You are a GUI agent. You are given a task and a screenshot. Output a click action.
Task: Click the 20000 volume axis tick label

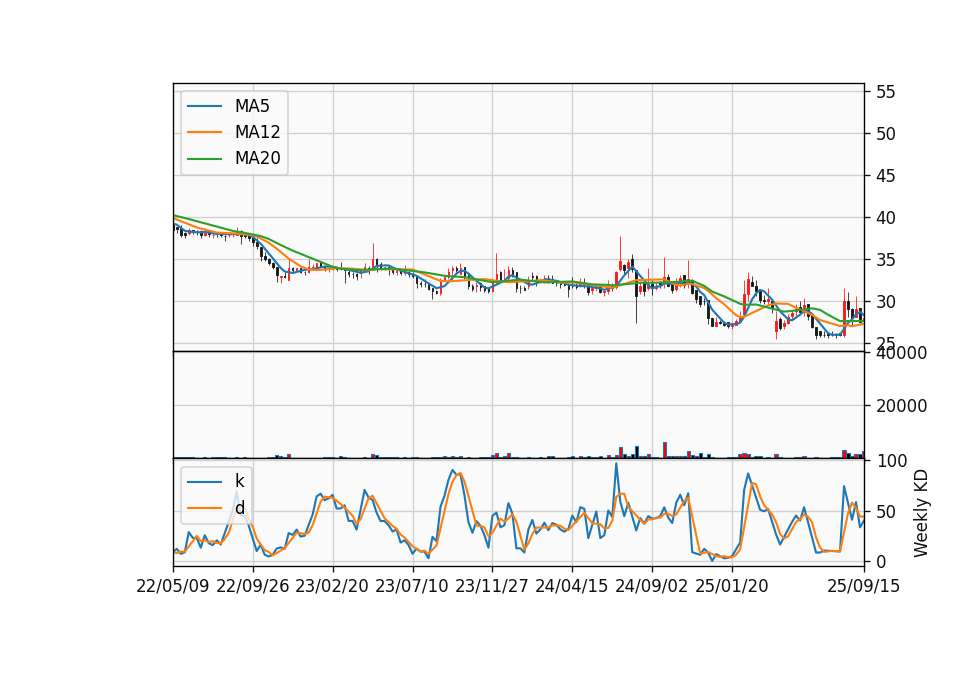(901, 406)
